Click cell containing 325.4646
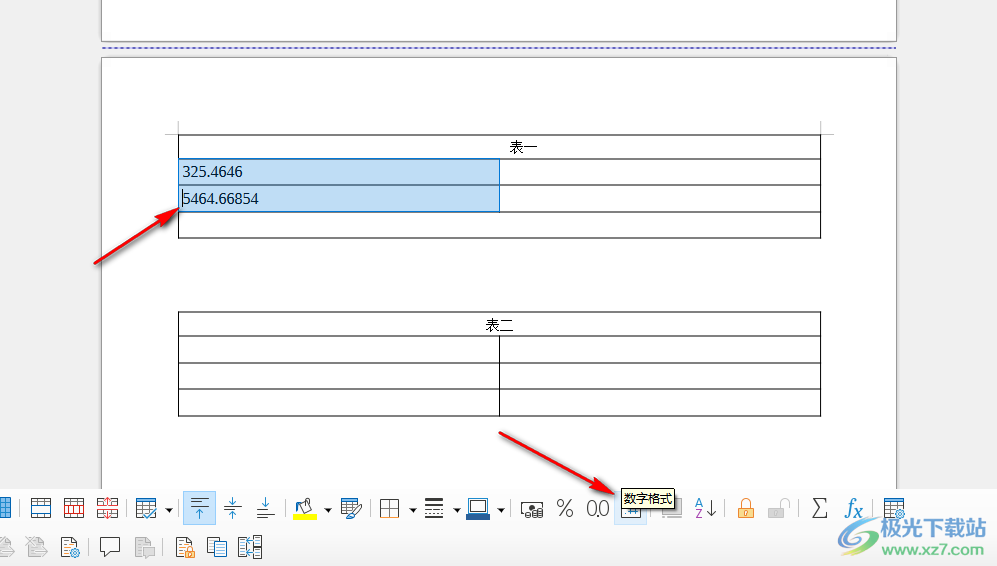Screen dimensions: 997x566 click(339, 172)
